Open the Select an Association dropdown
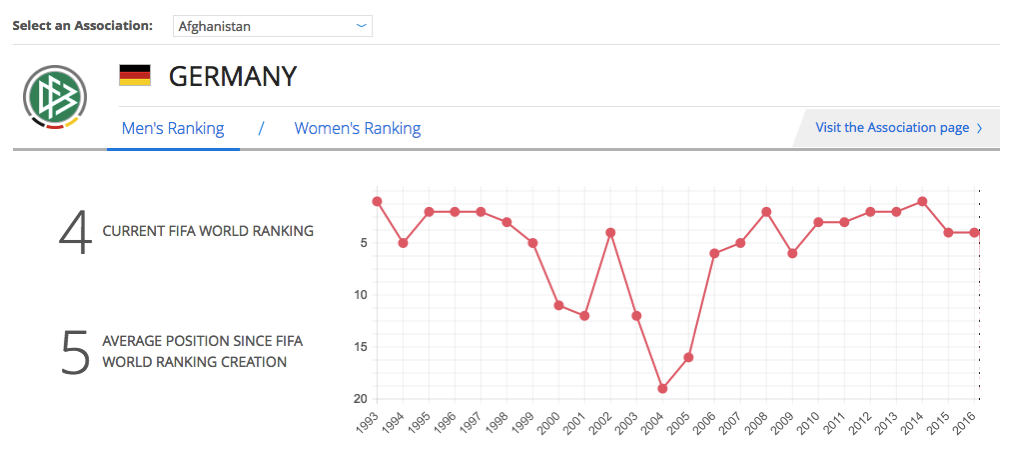Screen dimensions: 1010x454 tap(272, 26)
